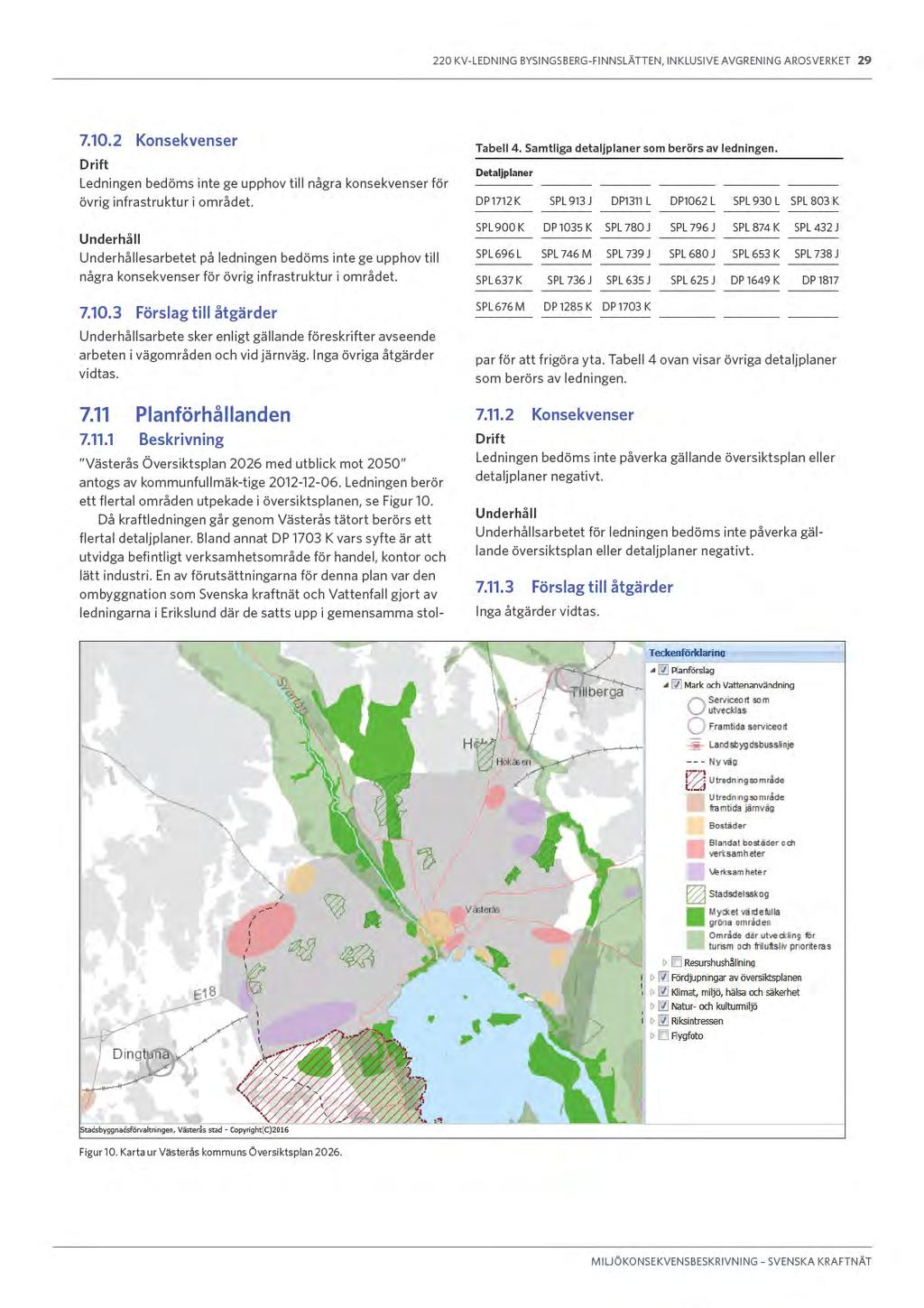Click the Teckenförklaring panel title
The height and width of the screenshot is (1308, 924).
coord(687,653)
